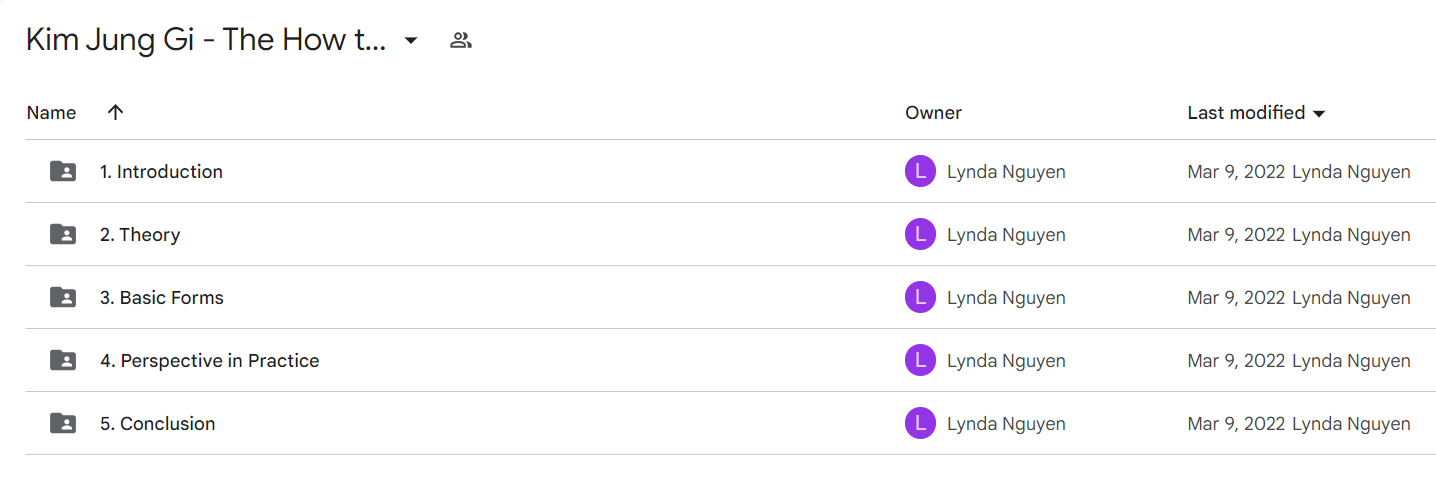1436x498 pixels.
Task: Click the shared people icon beside the title
Action: [460, 40]
